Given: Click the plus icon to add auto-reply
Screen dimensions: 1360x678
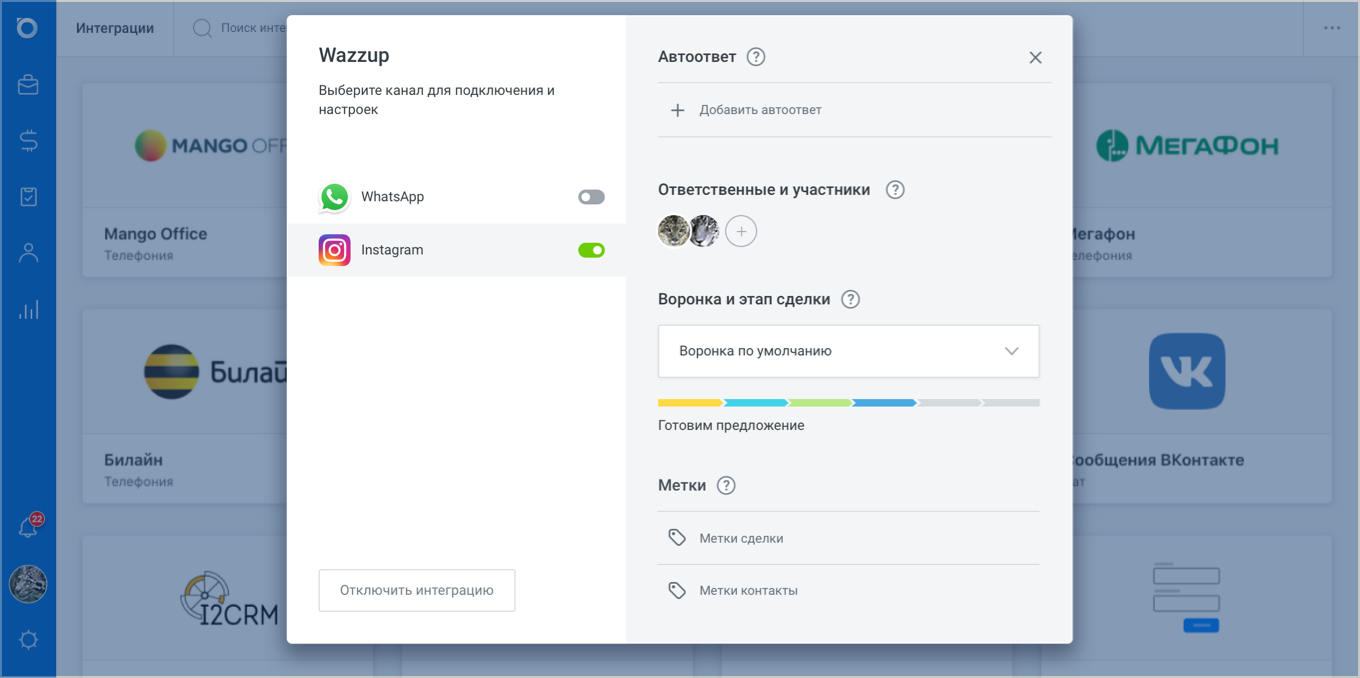Looking at the screenshot, I should coord(677,110).
